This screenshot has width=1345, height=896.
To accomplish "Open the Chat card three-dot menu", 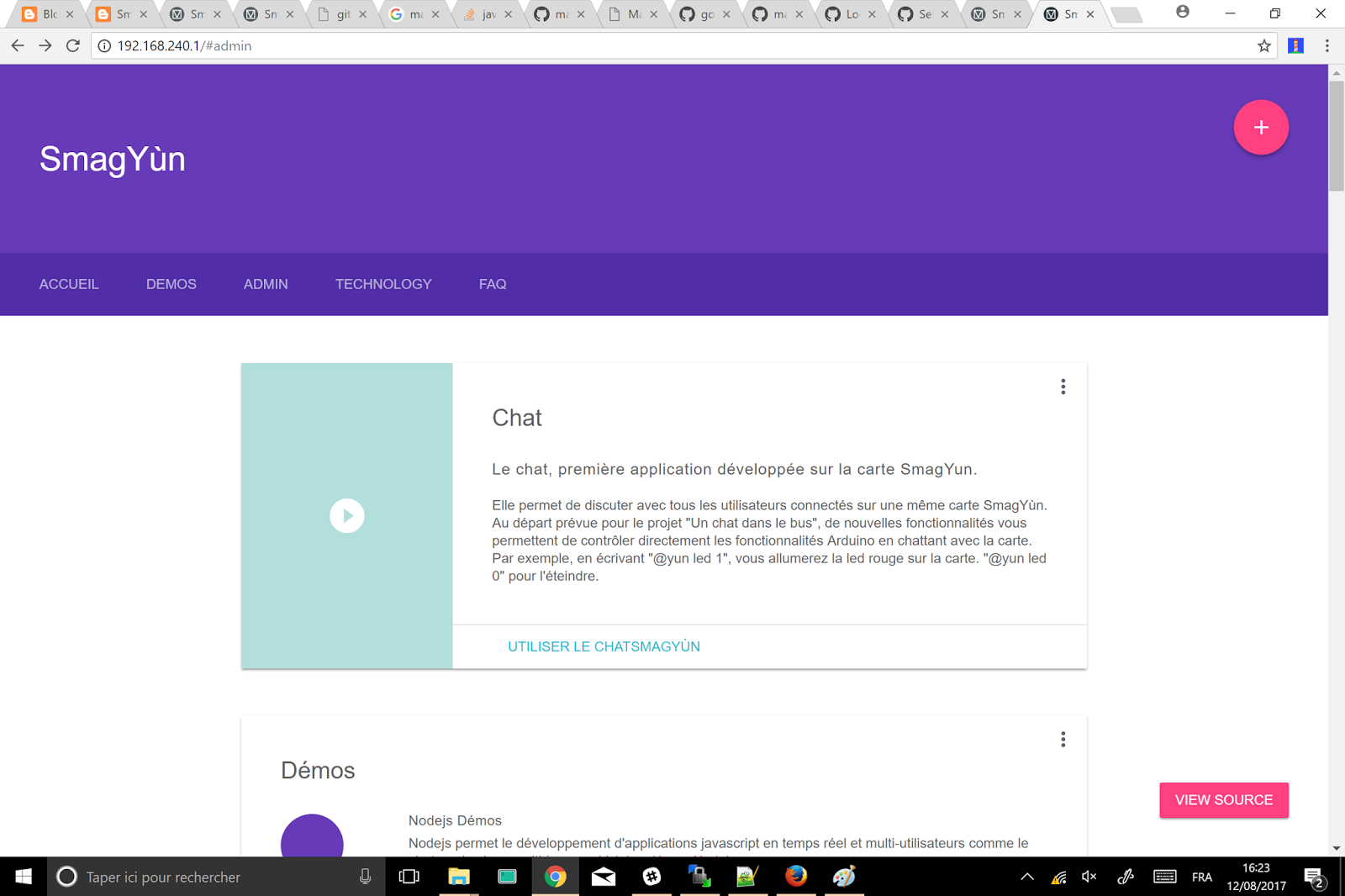I will click(1063, 387).
